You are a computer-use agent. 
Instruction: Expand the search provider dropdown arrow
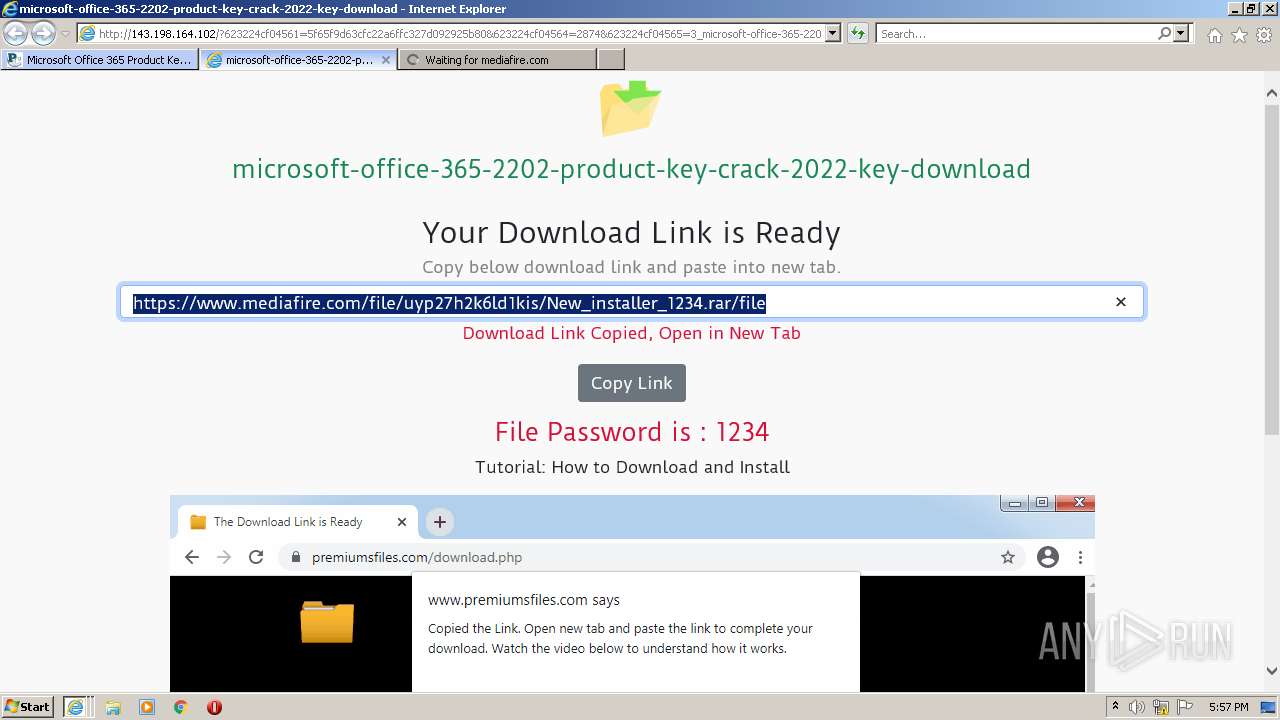click(1181, 33)
